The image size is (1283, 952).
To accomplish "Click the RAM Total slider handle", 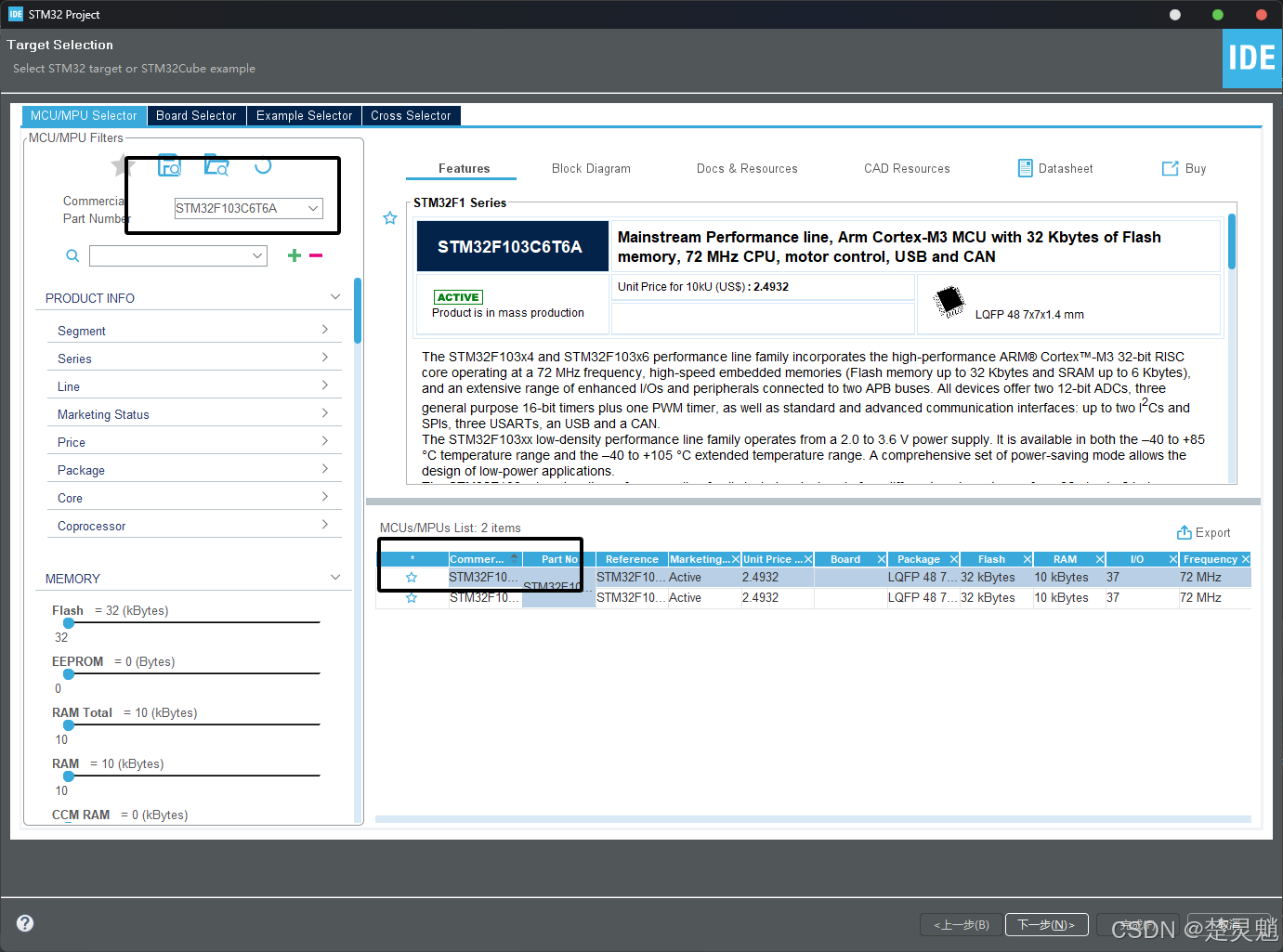I will [x=69, y=725].
